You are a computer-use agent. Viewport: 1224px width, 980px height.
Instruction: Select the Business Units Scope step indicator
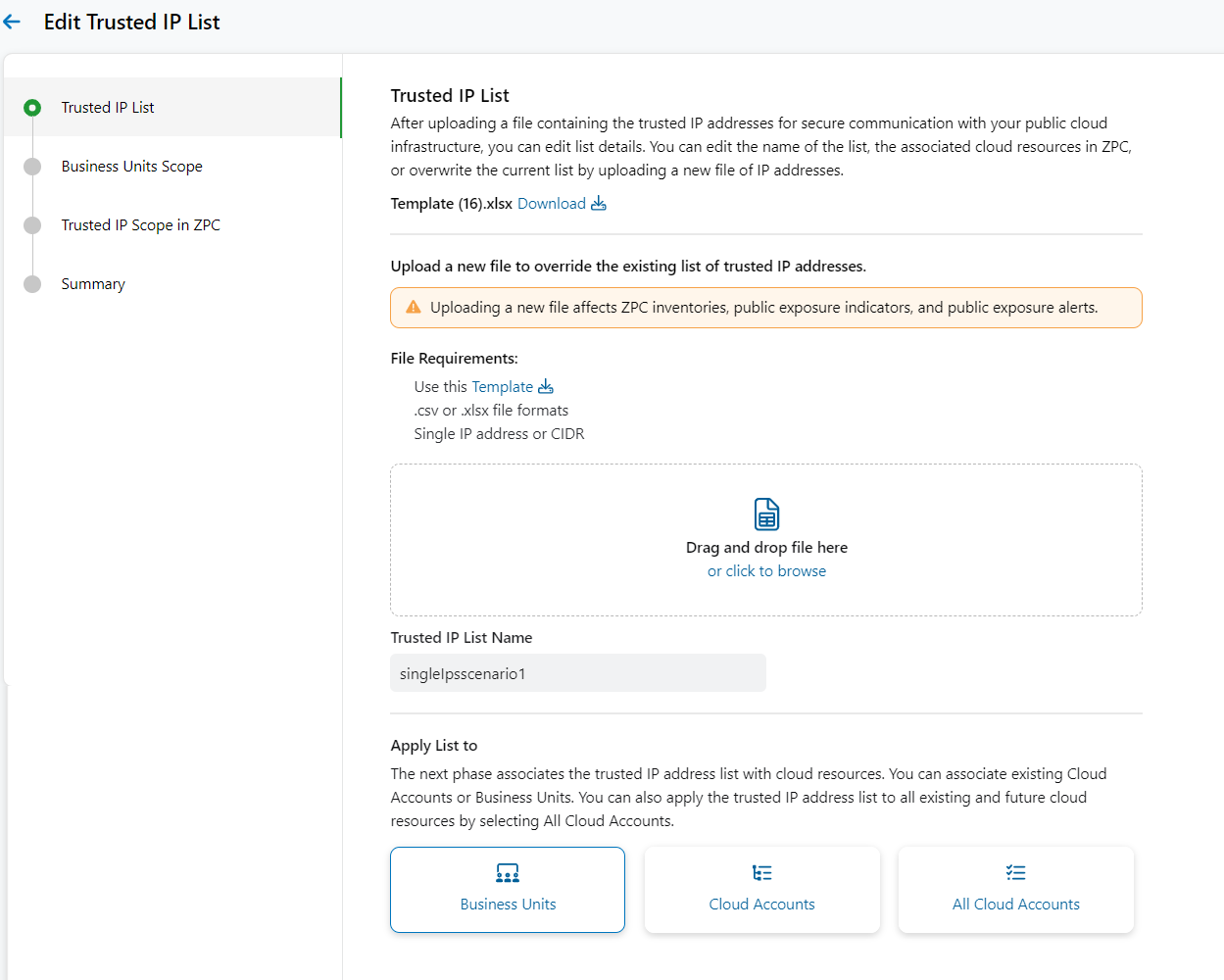click(32, 166)
